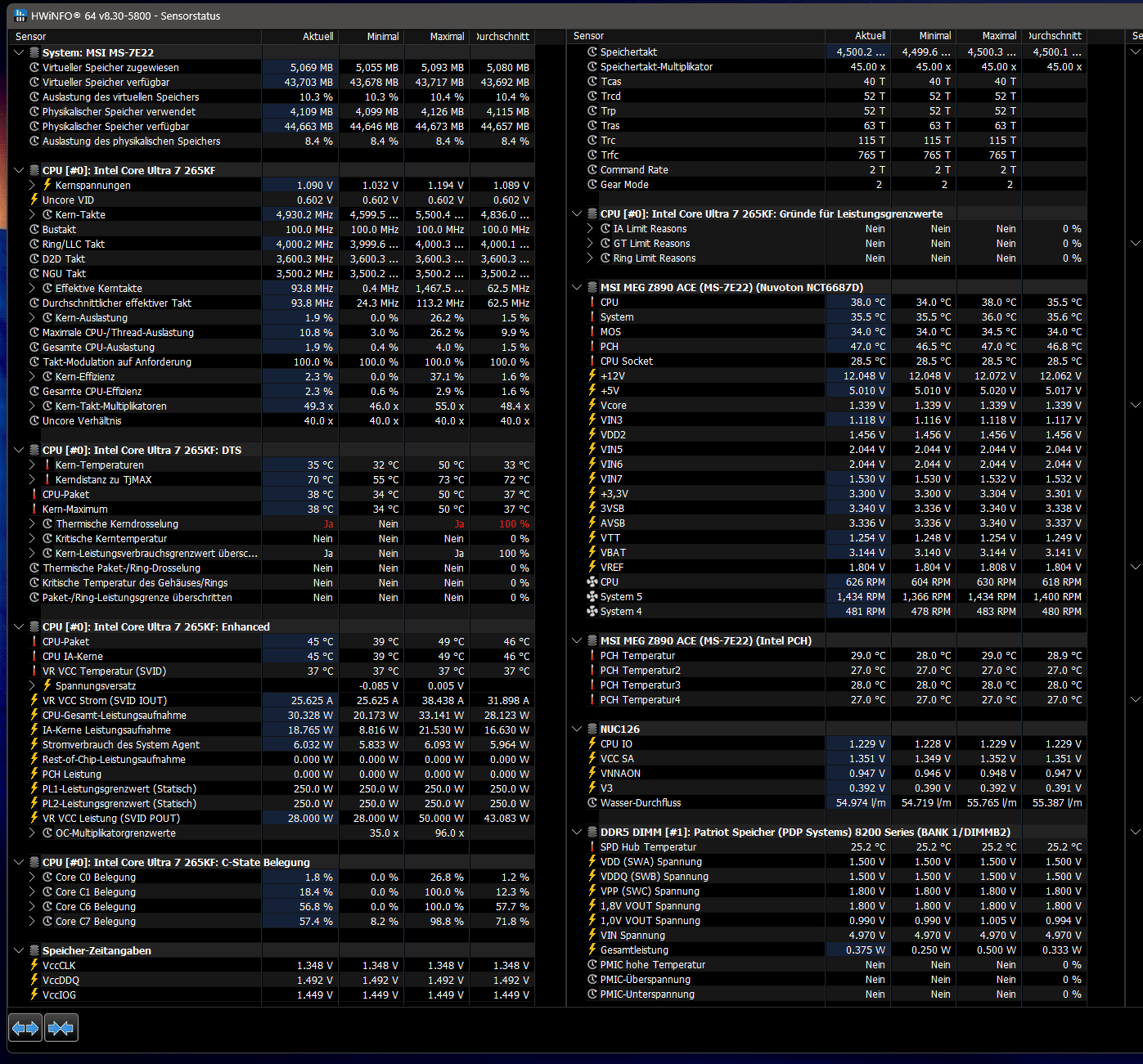Select the Thermische Kerndrosselung row
The height and width of the screenshot is (1064, 1143).
tap(272, 523)
